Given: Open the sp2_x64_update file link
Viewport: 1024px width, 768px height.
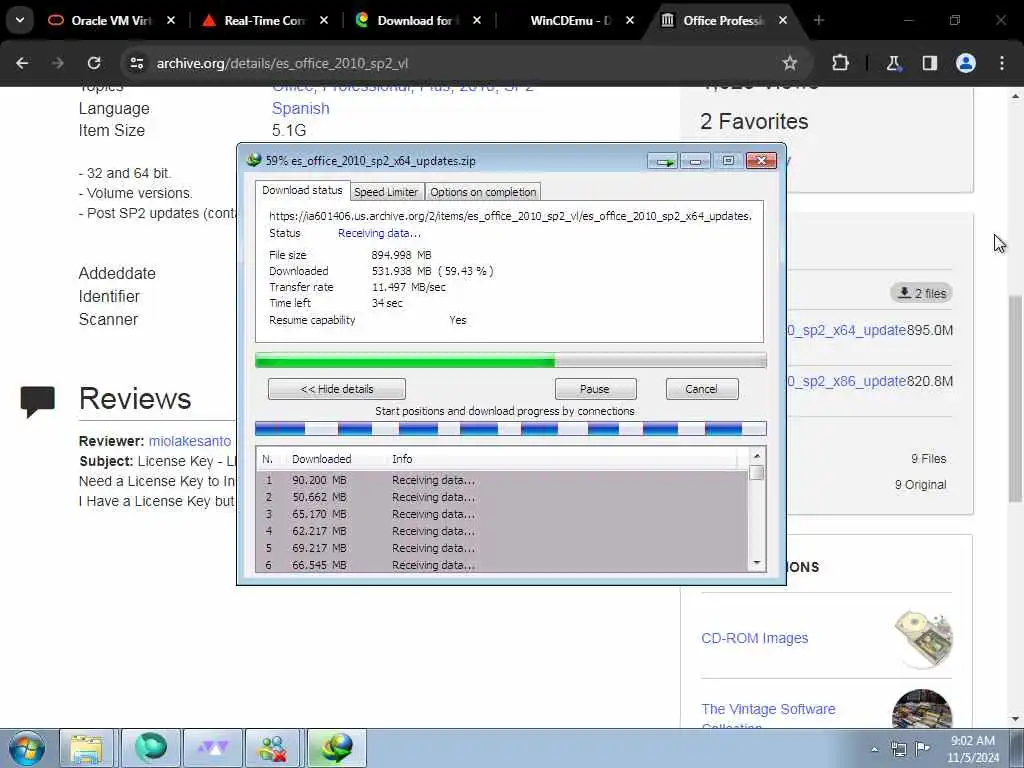Looking at the screenshot, I should [x=846, y=330].
